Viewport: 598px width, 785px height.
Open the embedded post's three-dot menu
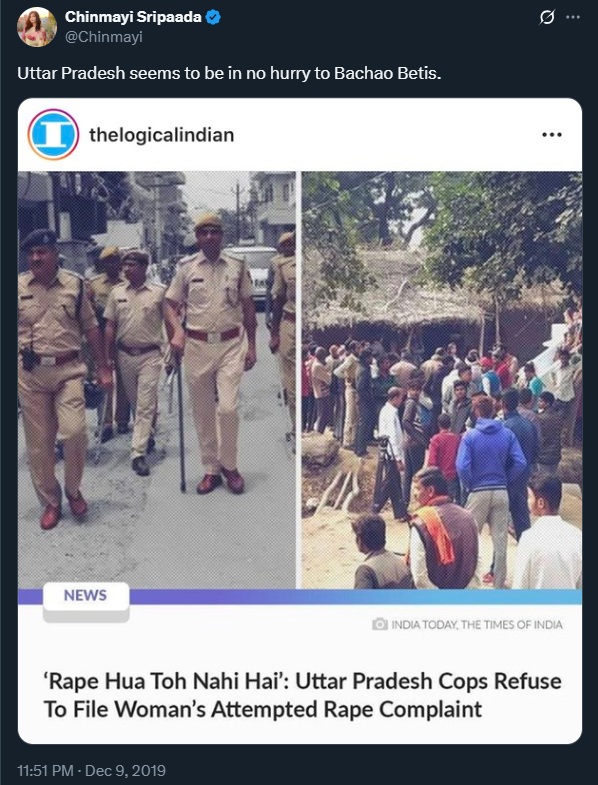tap(552, 135)
